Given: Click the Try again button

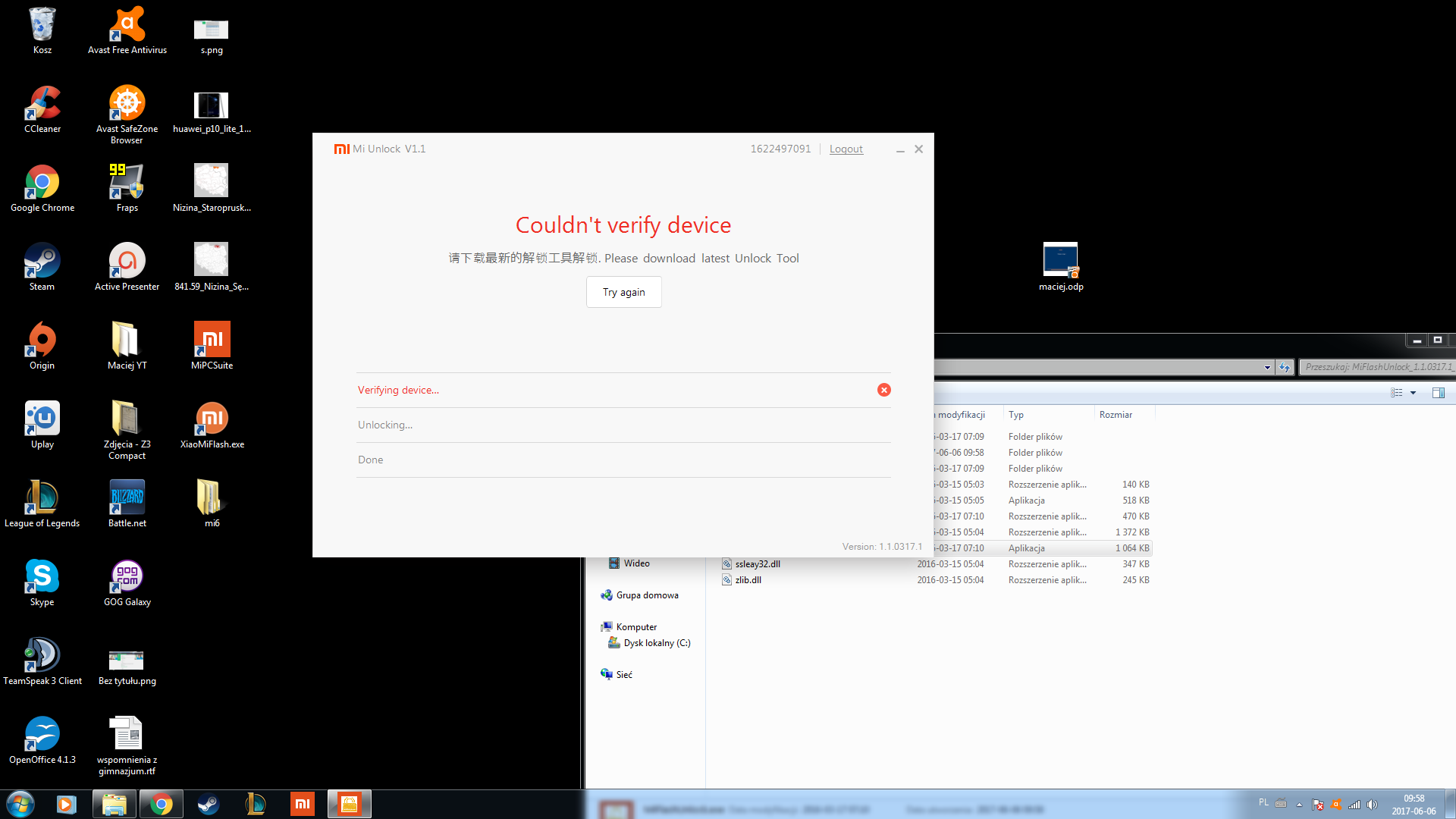Looking at the screenshot, I should (x=623, y=292).
